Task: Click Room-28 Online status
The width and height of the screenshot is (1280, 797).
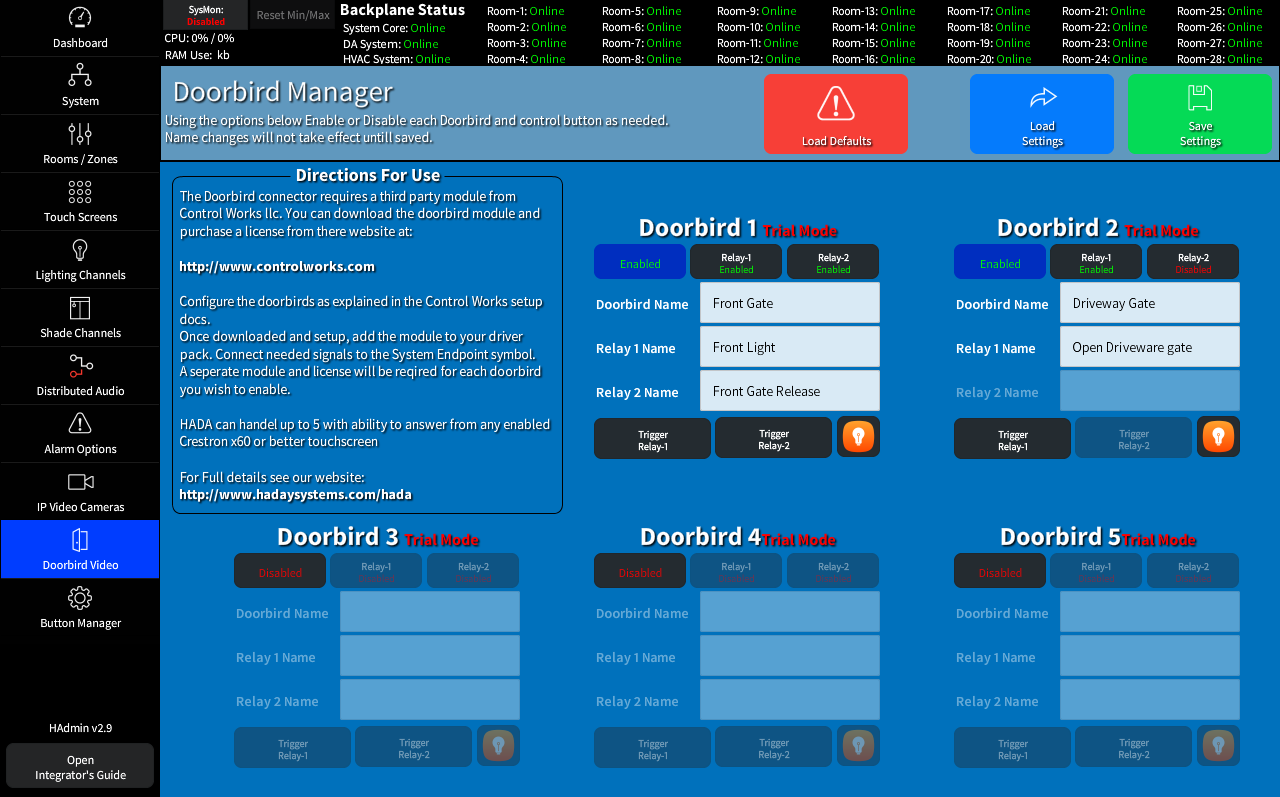Action: (1220, 59)
